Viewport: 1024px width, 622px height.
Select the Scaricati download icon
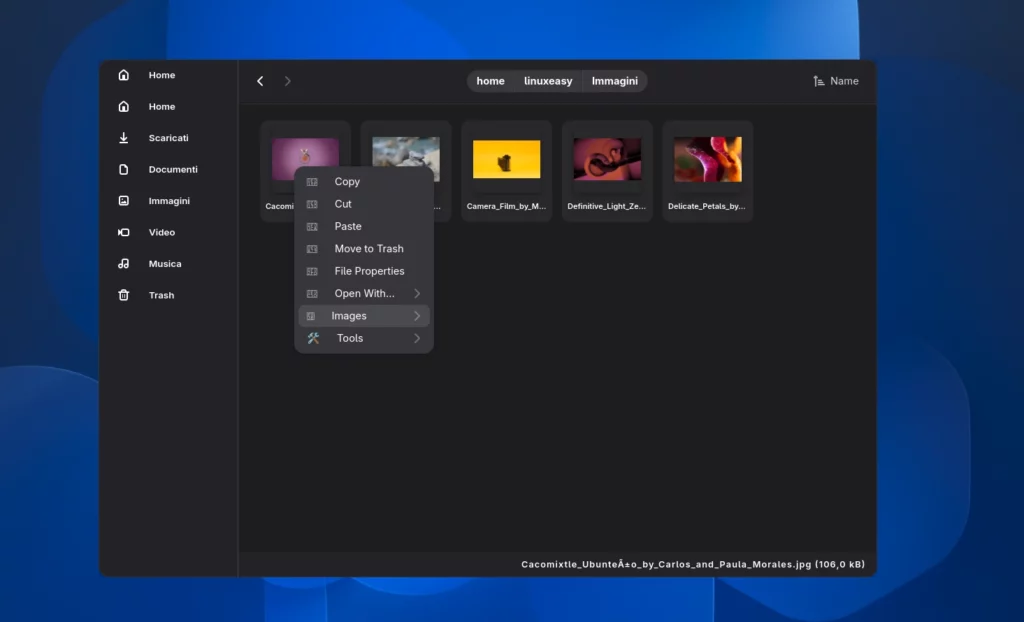pos(124,138)
